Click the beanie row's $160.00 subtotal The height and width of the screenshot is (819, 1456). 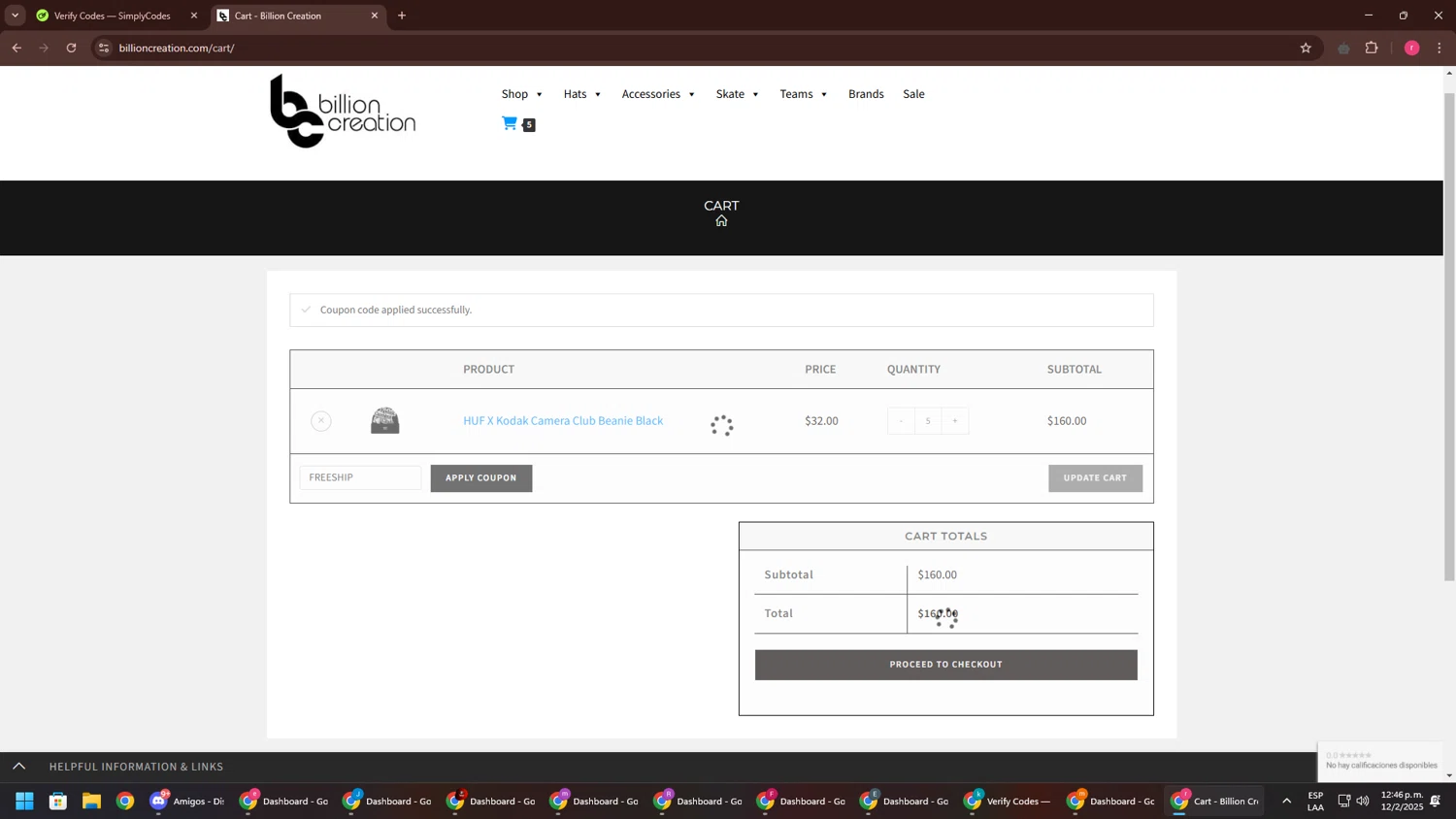1067,421
